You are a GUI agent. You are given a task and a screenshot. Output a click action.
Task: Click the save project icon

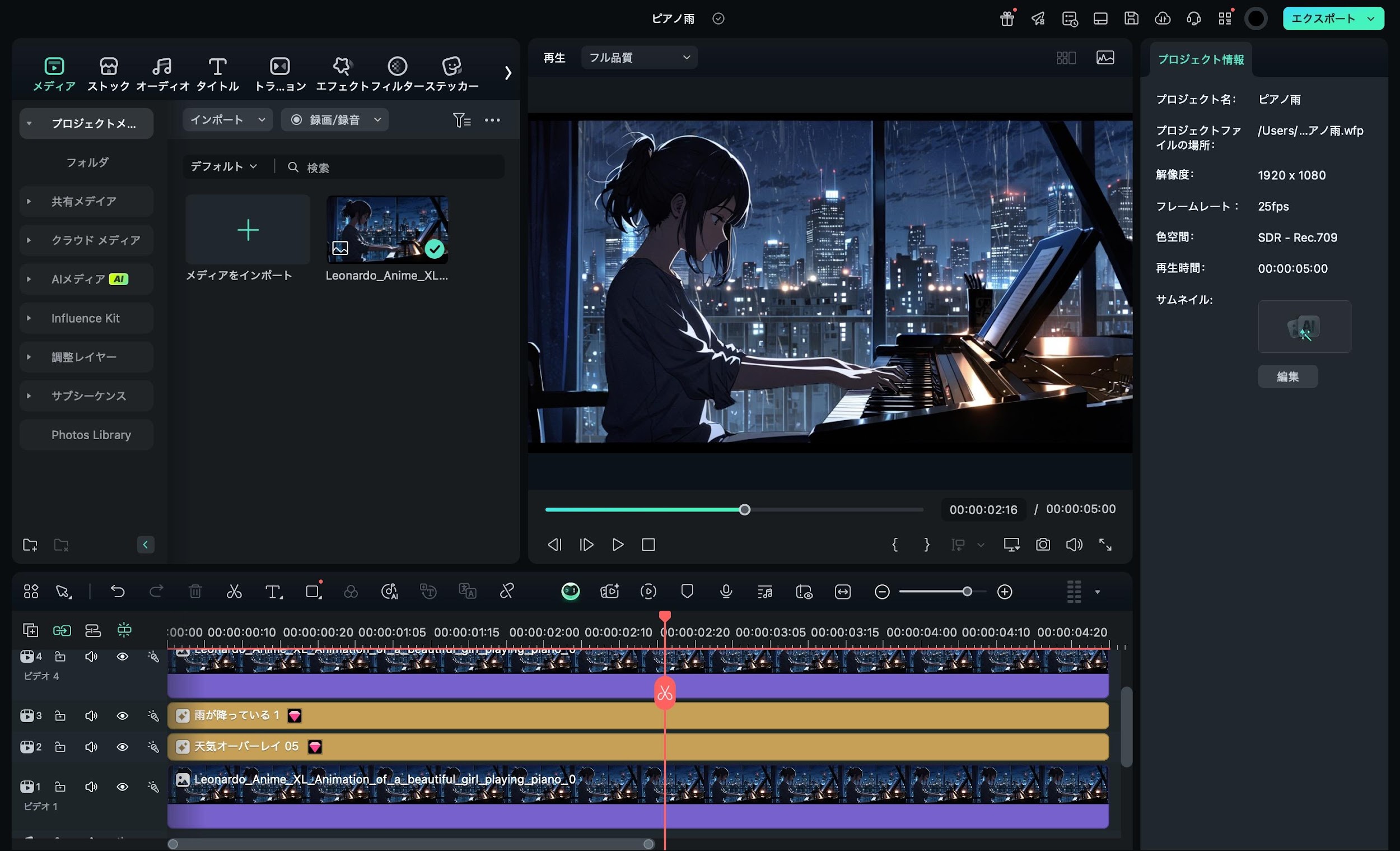(1131, 18)
